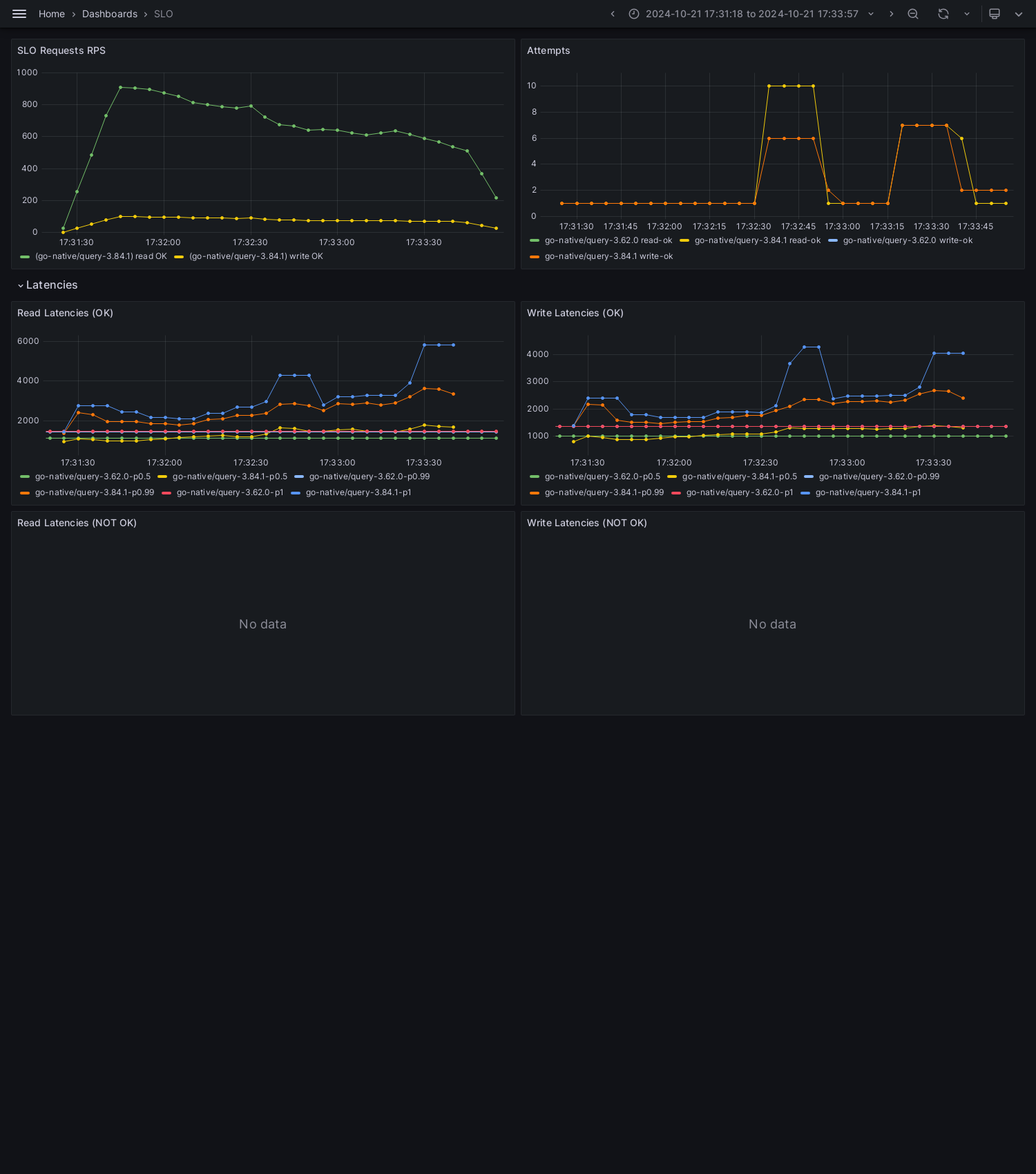Toggle query-3.62.0 write-ok in Attempts legend

pos(908,240)
